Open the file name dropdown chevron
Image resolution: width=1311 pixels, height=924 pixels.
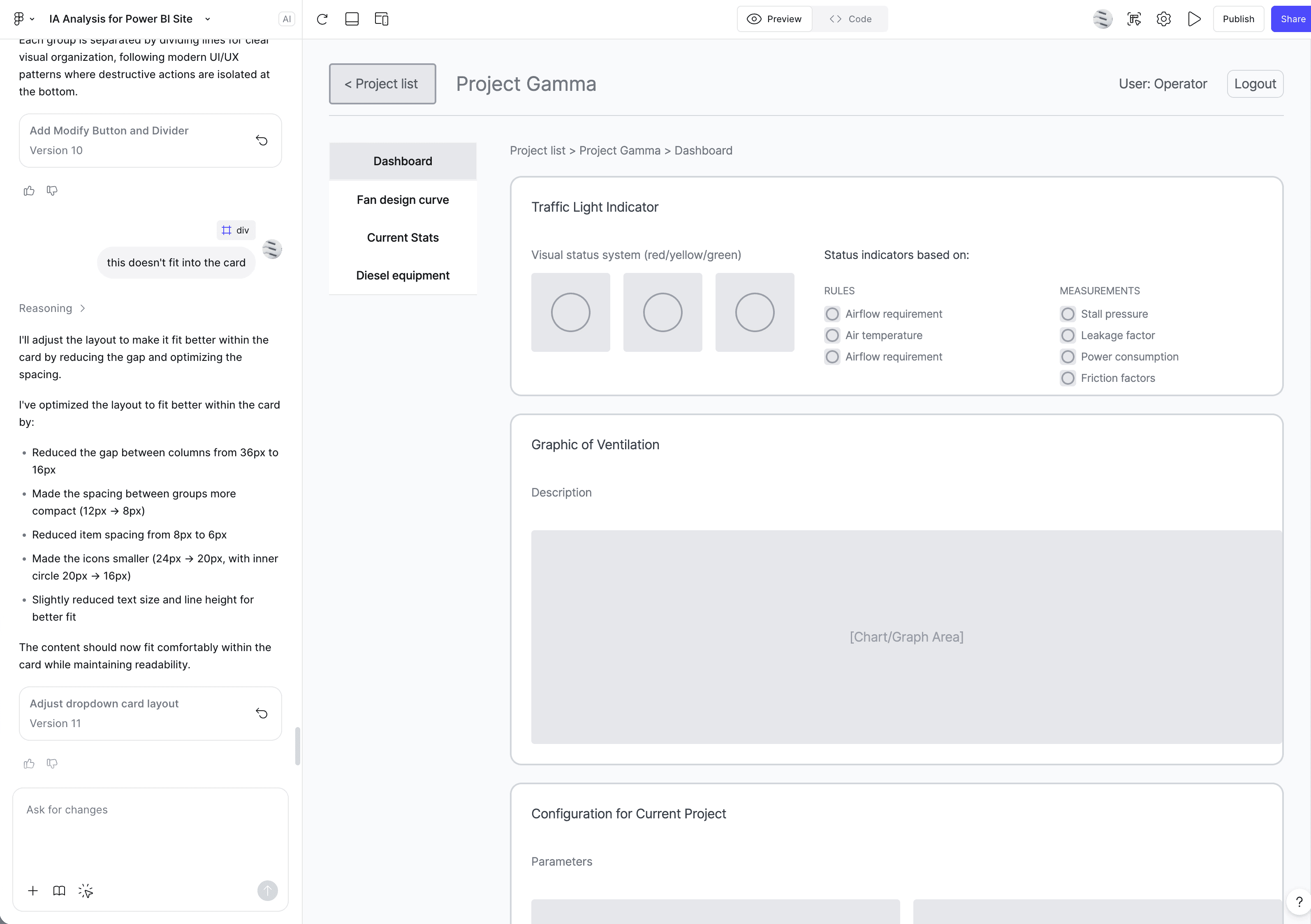pos(207,19)
